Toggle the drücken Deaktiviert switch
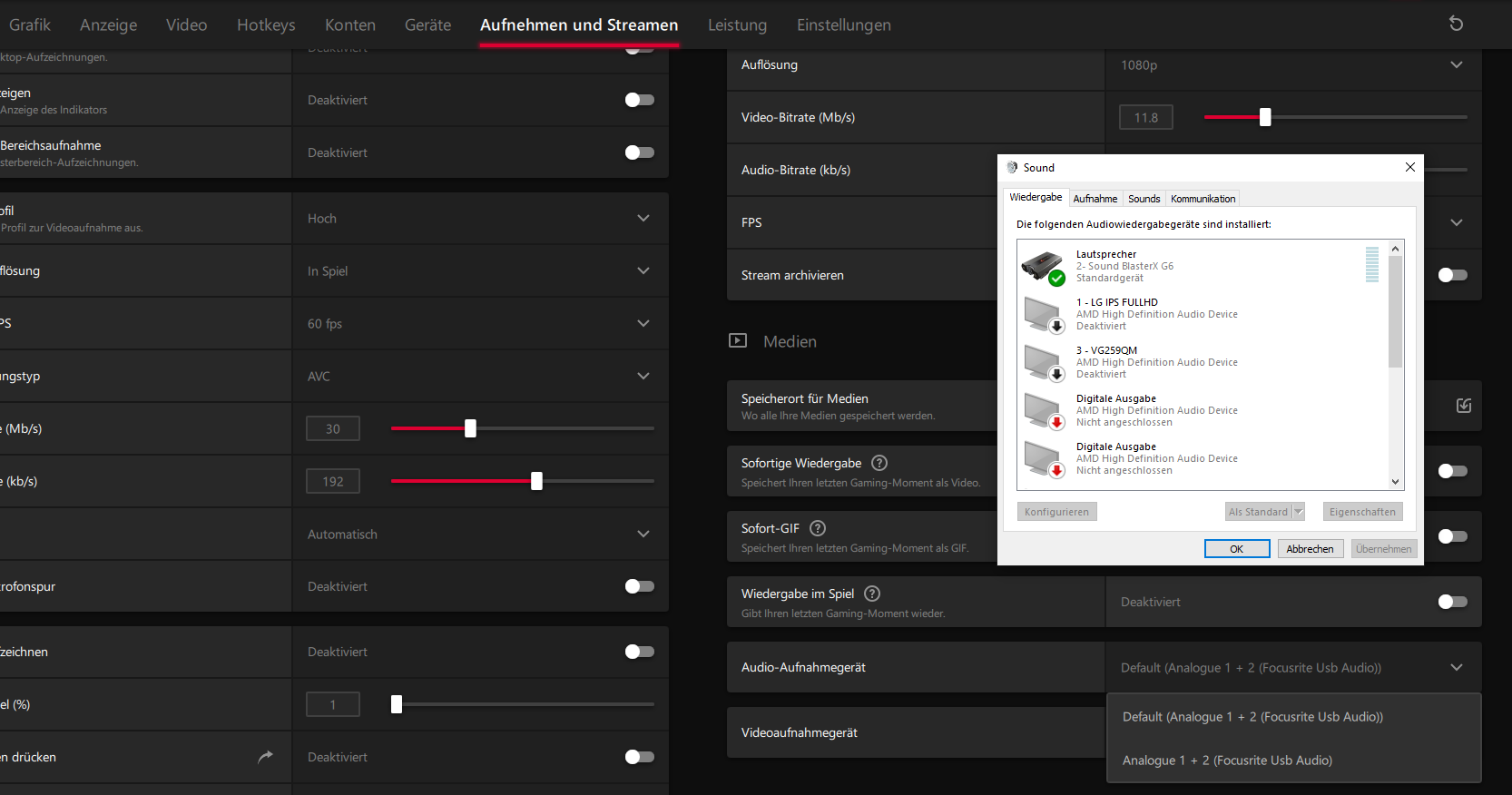The width and height of the screenshot is (1512, 795). (640, 757)
